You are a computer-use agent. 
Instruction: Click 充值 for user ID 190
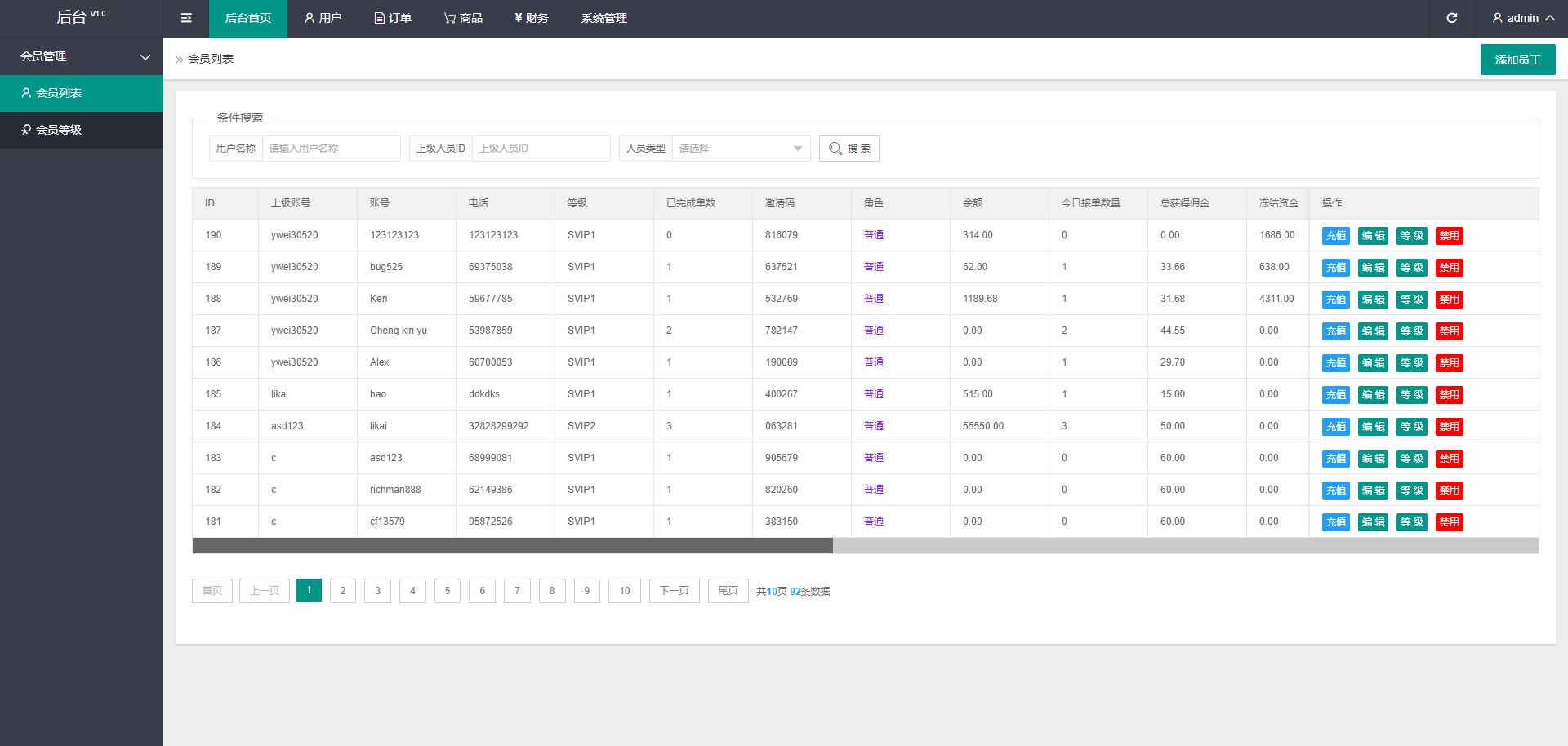coord(1335,236)
